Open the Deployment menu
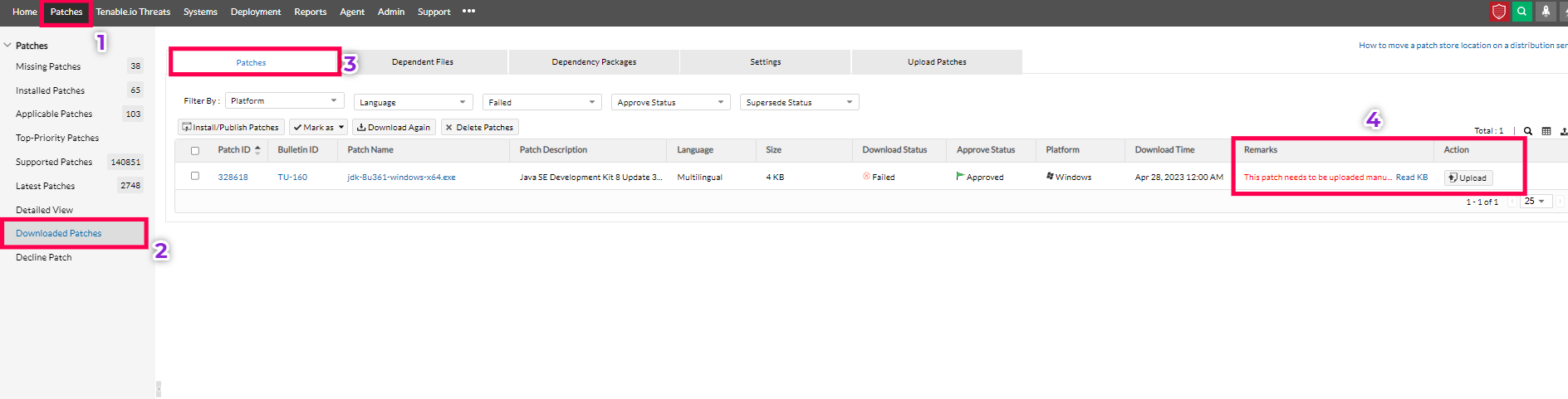 256,12
